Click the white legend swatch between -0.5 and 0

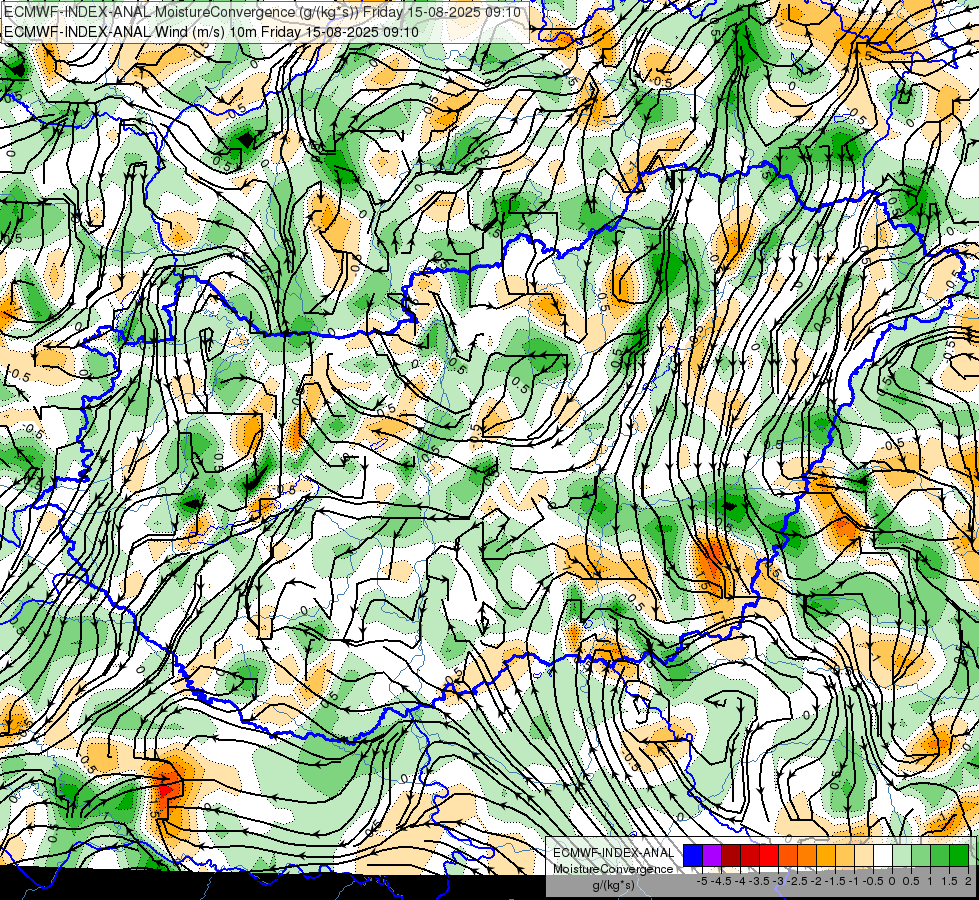(x=883, y=856)
